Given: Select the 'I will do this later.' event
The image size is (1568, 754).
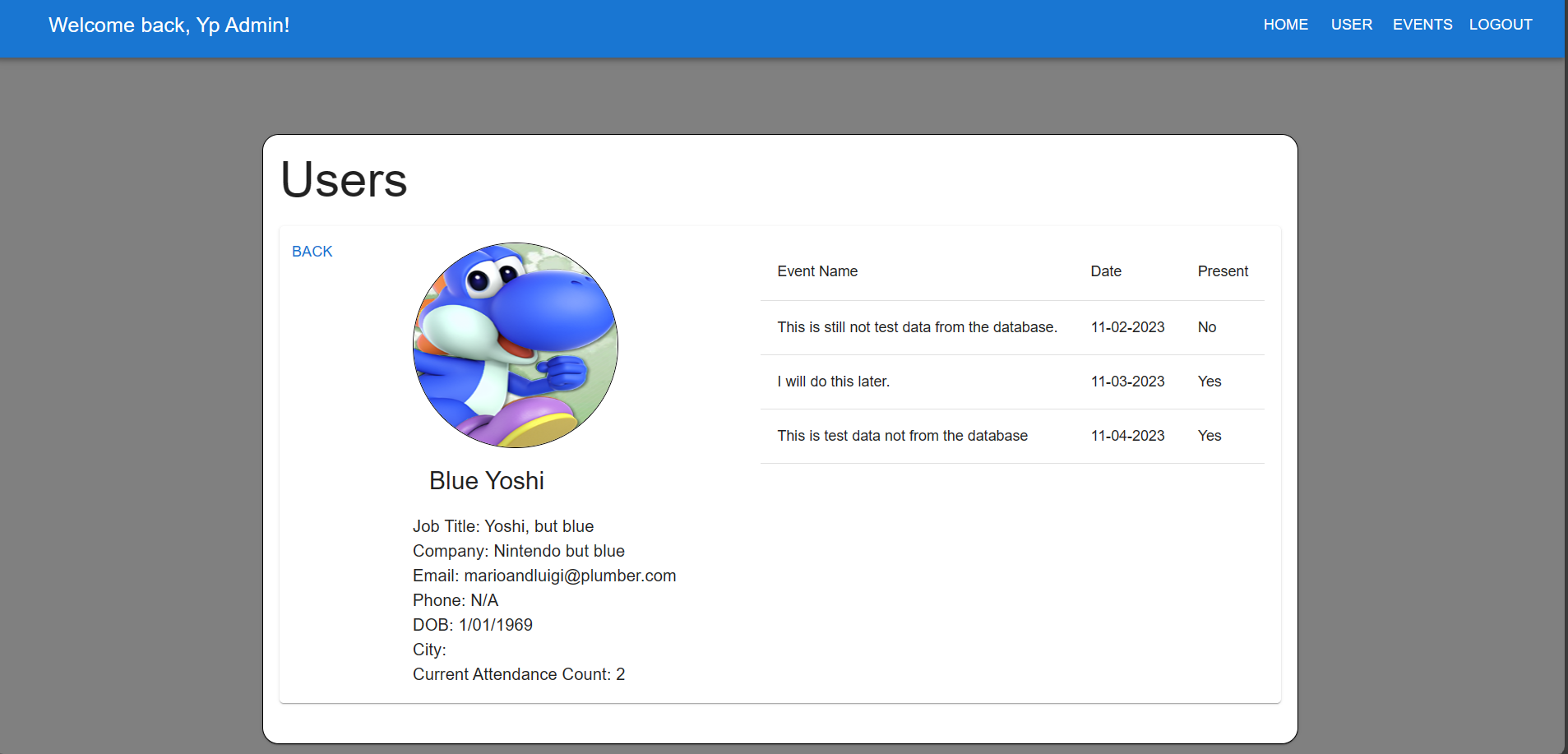Looking at the screenshot, I should [x=834, y=382].
